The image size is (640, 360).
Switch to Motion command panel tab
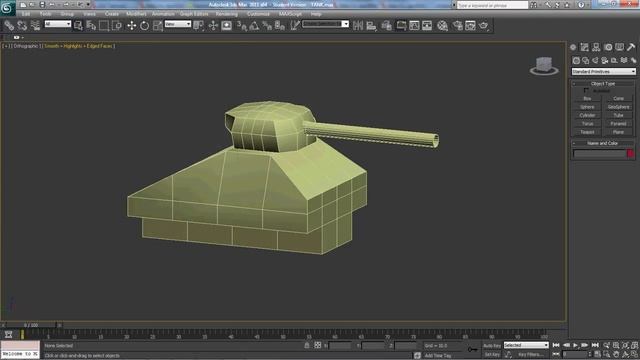coord(608,47)
